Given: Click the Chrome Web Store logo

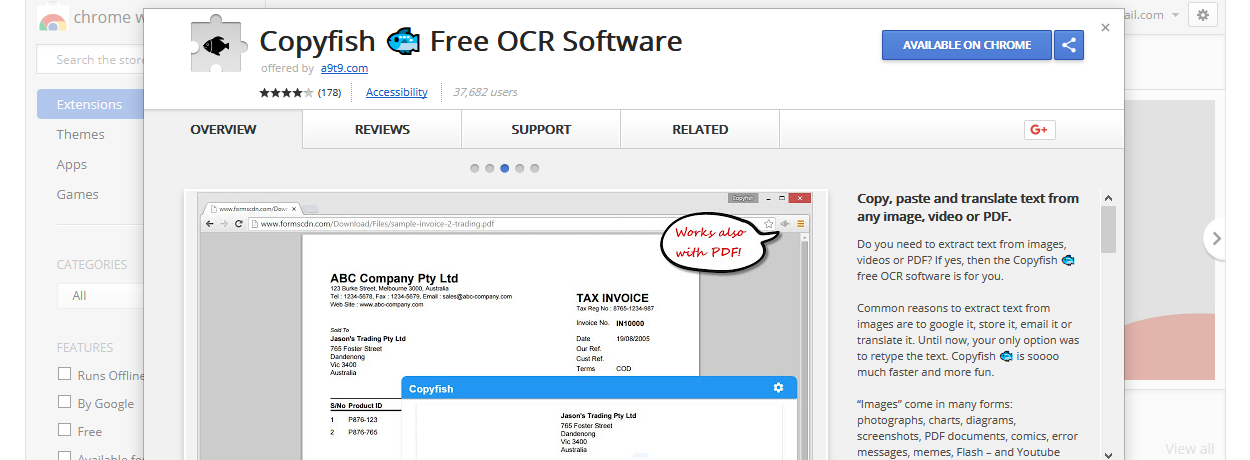Looking at the screenshot, I should [53, 18].
